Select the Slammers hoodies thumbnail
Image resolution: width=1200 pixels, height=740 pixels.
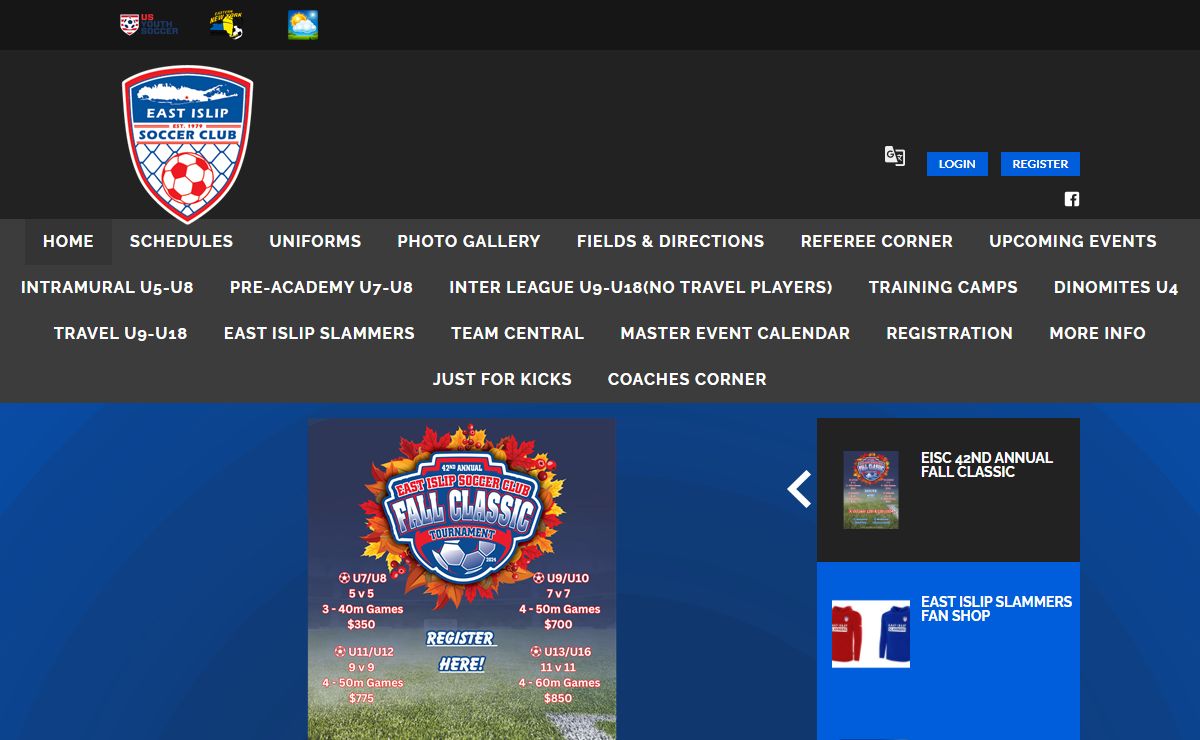tap(871, 634)
